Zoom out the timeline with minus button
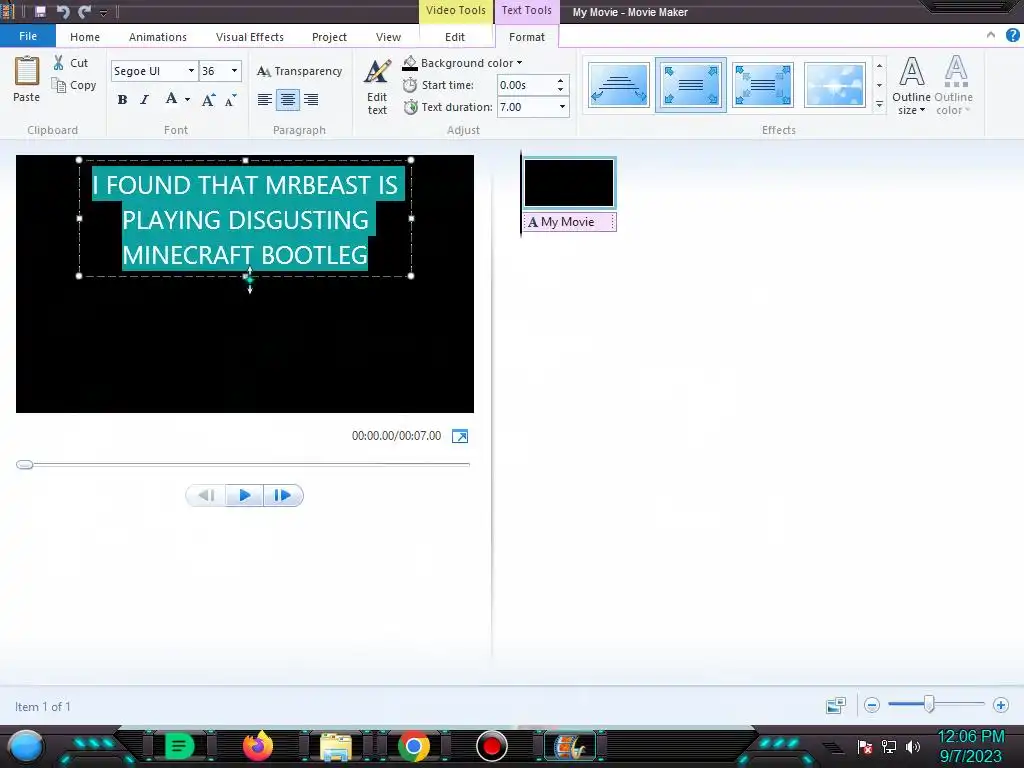This screenshot has height=768, width=1024. click(872, 705)
